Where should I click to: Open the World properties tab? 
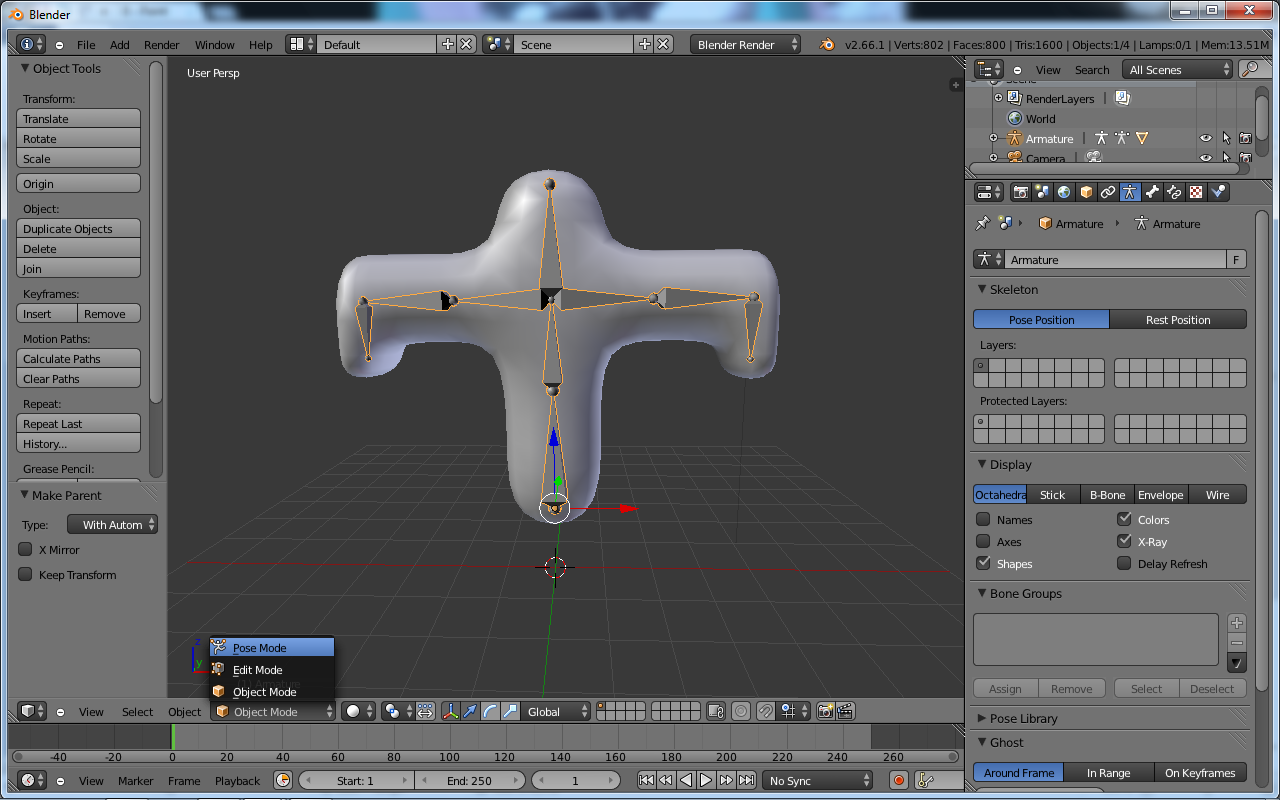(1063, 191)
